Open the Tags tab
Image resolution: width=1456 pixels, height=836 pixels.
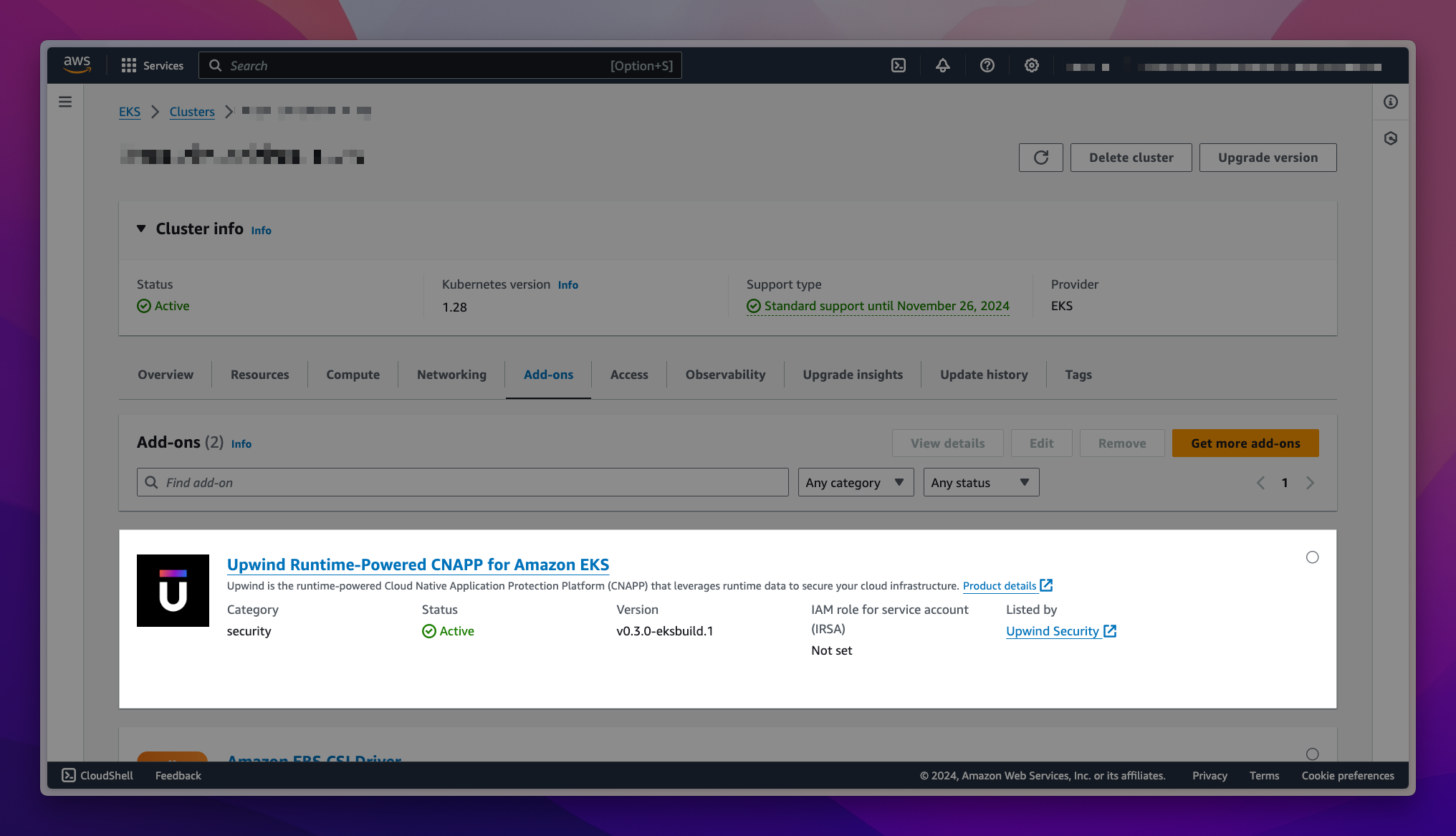click(x=1078, y=375)
